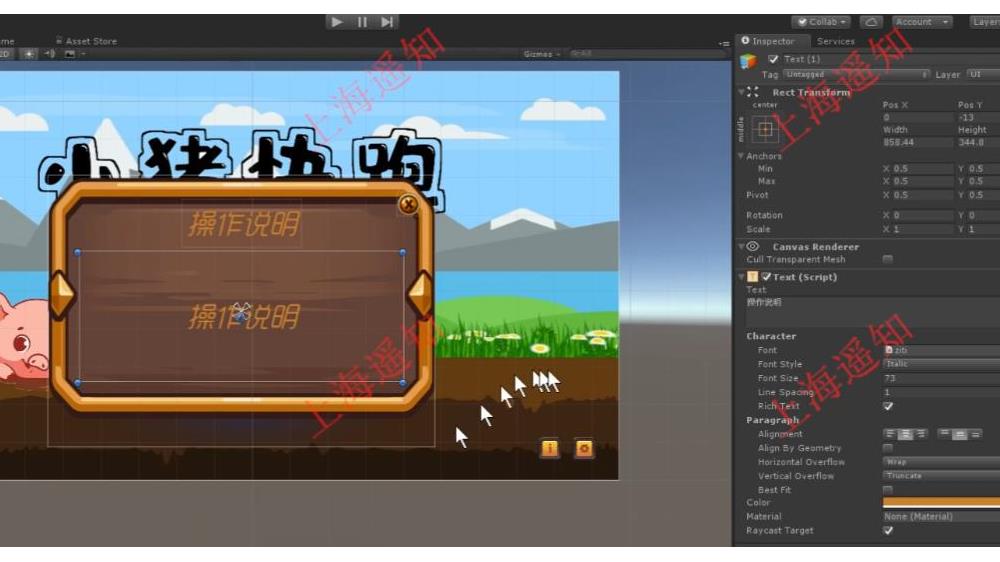
Task: Collapse the Rect Transform component
Action: [741, 92]
